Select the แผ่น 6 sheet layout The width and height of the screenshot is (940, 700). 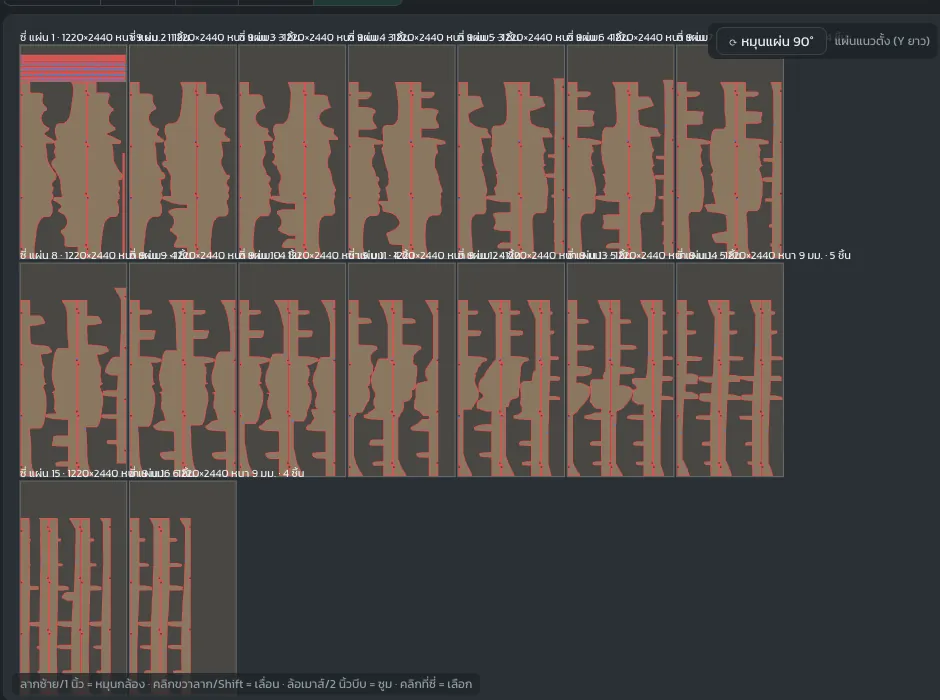pyautogui.click(x=620, y=150)
